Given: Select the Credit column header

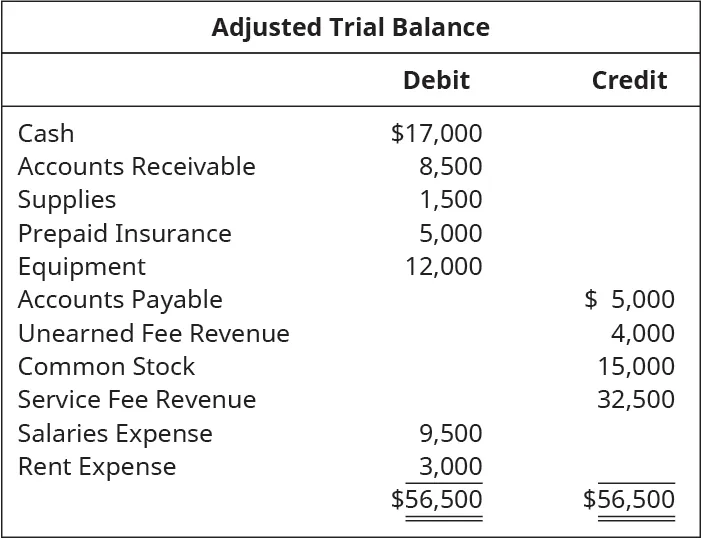Looking at the screenshot, I should 629,80.
